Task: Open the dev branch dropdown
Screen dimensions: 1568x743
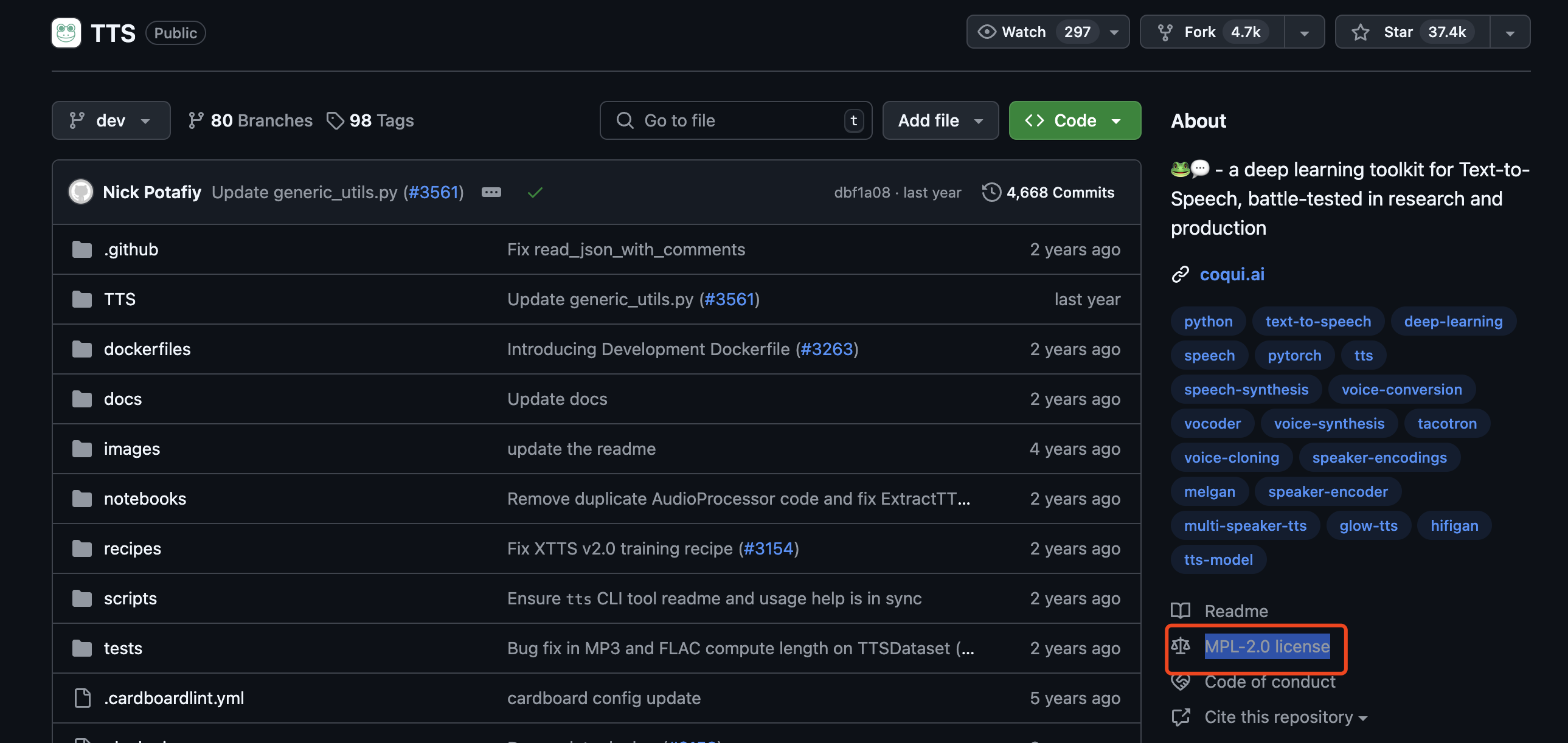Action: click(111, 120)
